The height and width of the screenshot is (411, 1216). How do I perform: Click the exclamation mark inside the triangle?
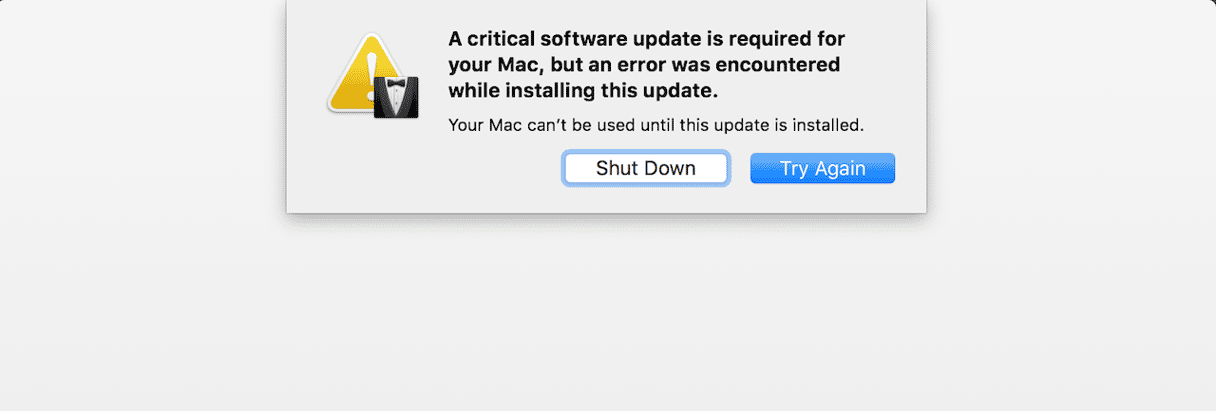[372, 70]
